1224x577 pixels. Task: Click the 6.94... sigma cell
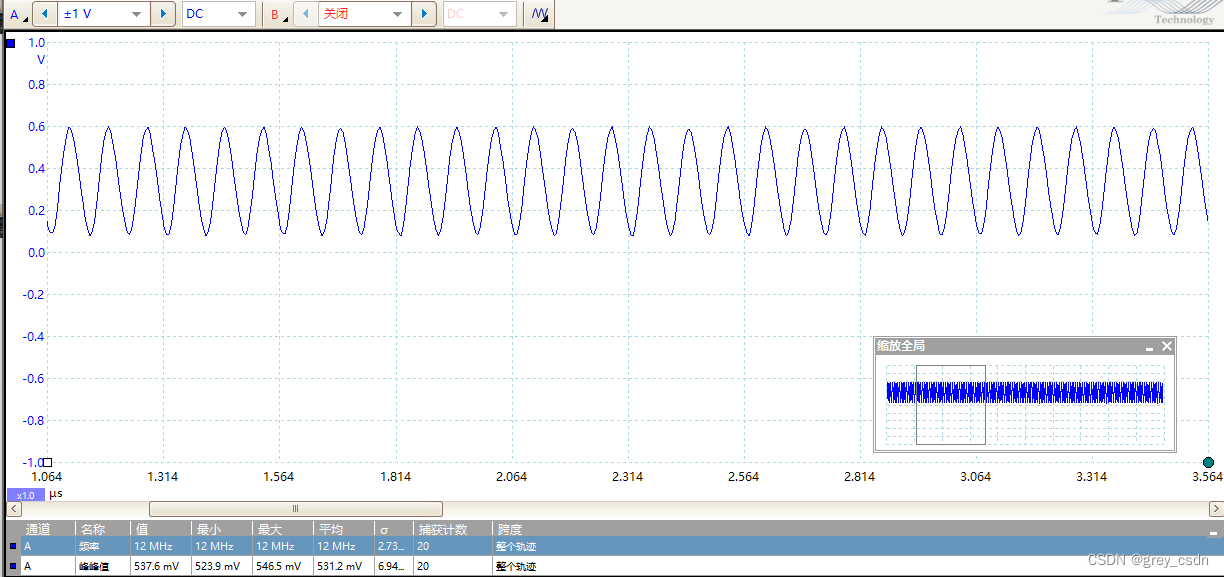click(394, 566)
